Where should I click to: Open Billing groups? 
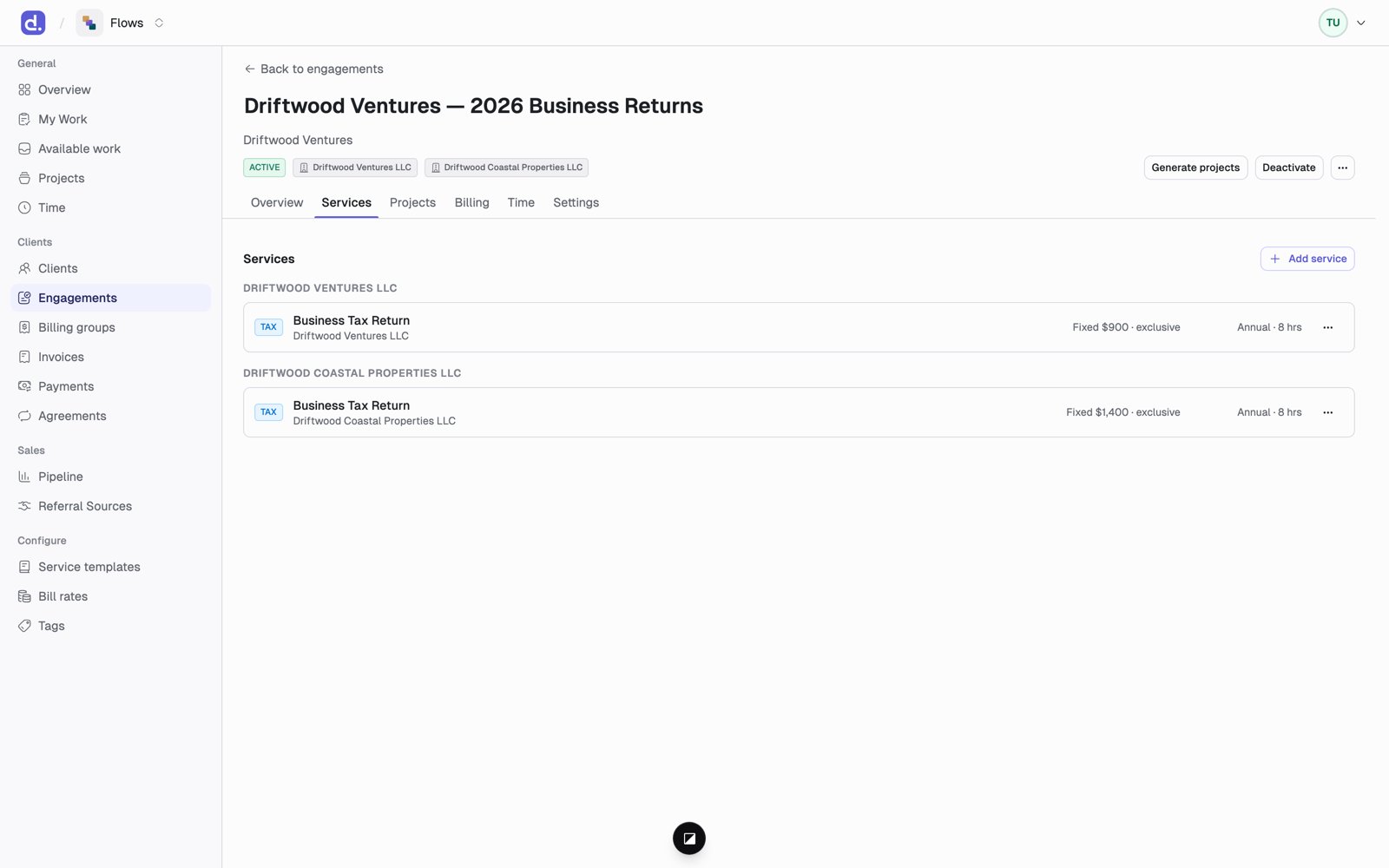[110, 327]
